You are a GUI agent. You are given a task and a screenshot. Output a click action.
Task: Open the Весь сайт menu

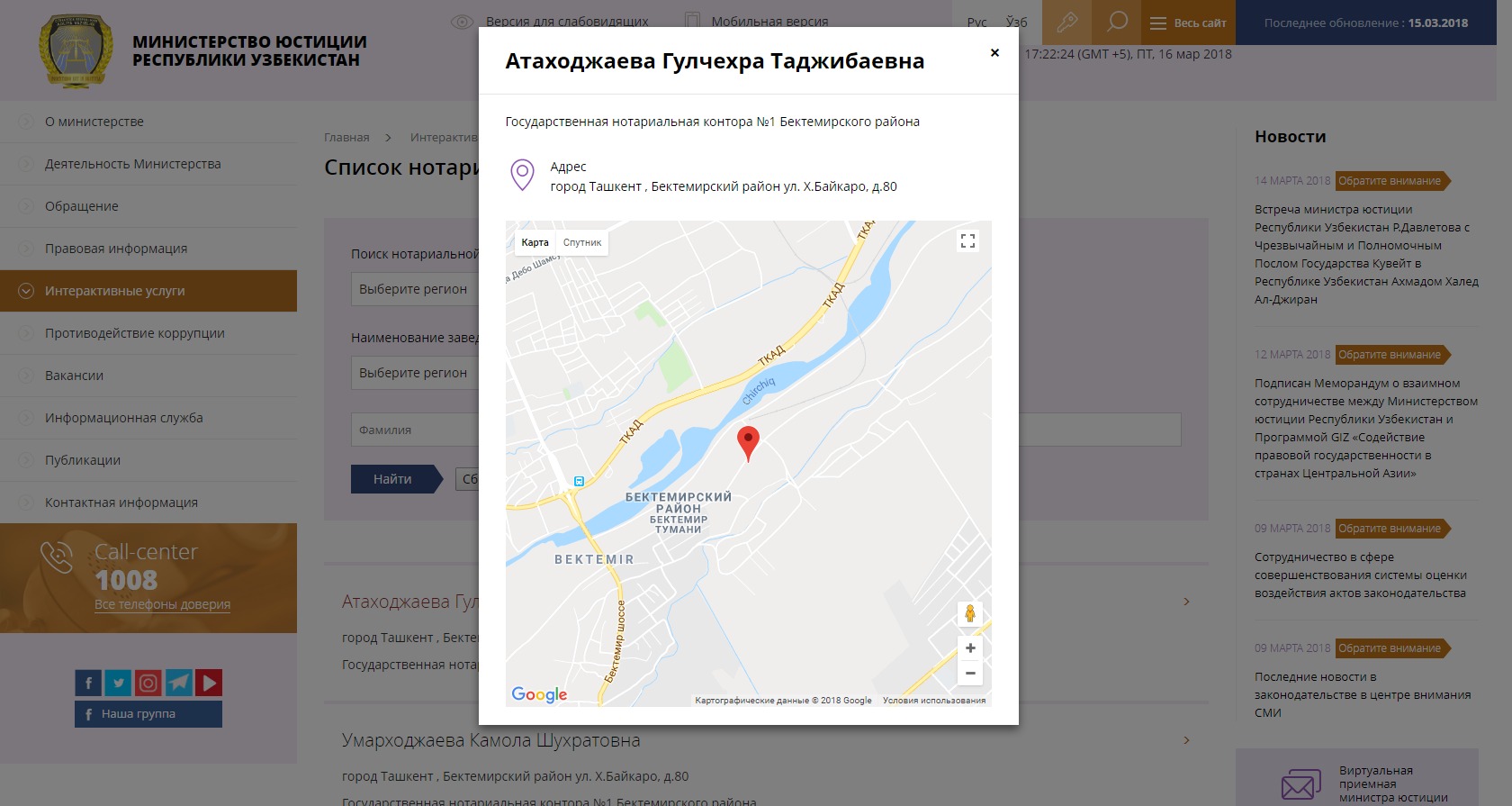pos(1188,23)
